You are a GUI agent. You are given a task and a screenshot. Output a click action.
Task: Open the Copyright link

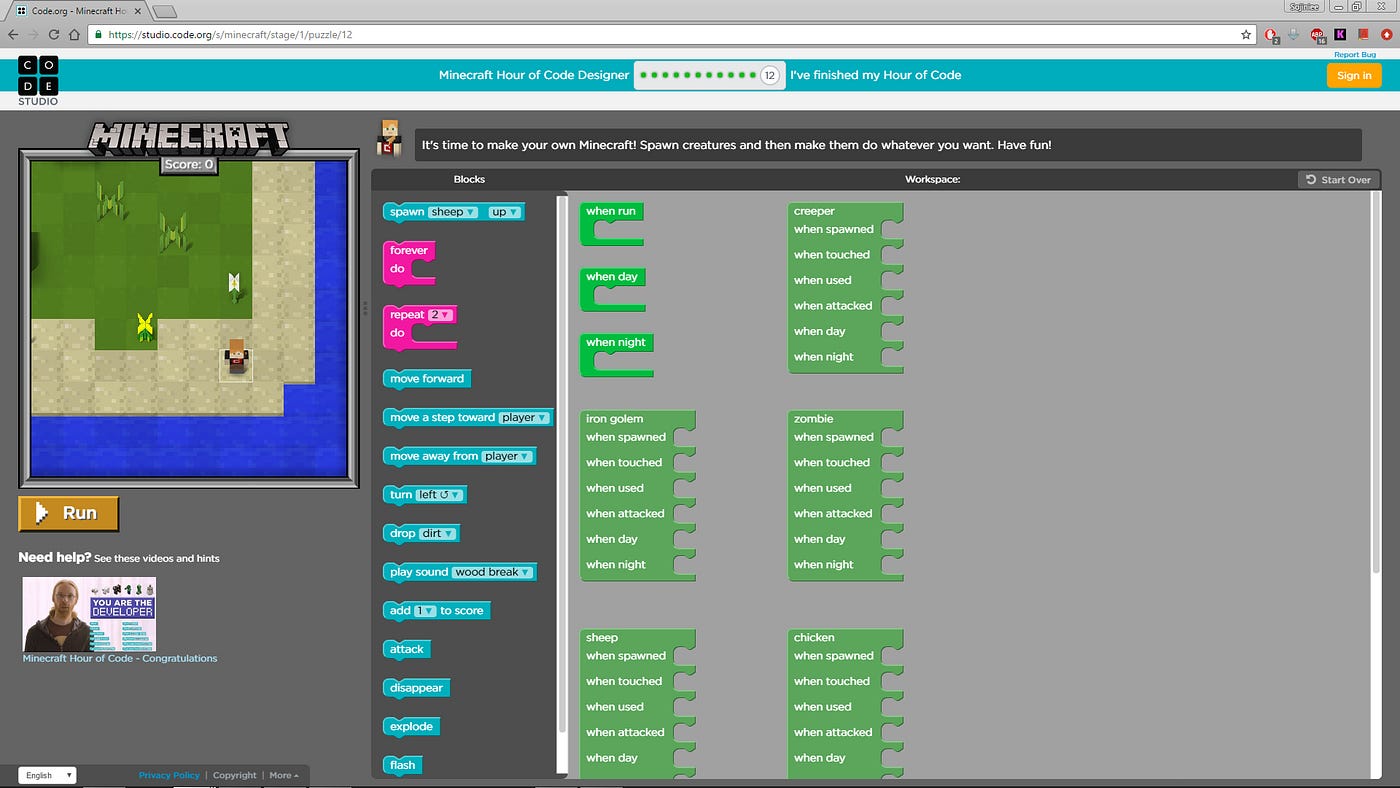235,775
